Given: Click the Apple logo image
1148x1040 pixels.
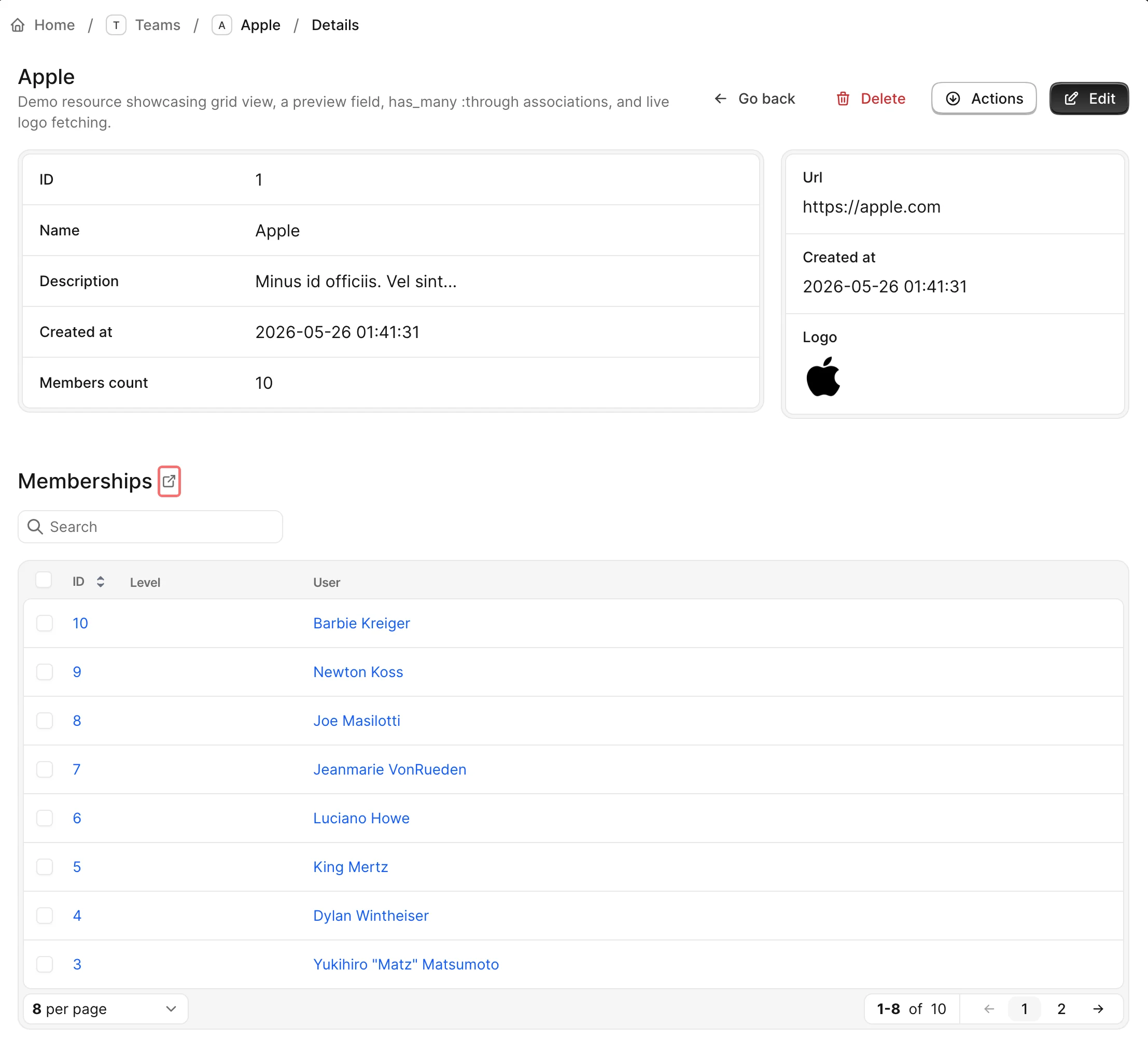Looking at the screenshot, I should pos(823,376).
